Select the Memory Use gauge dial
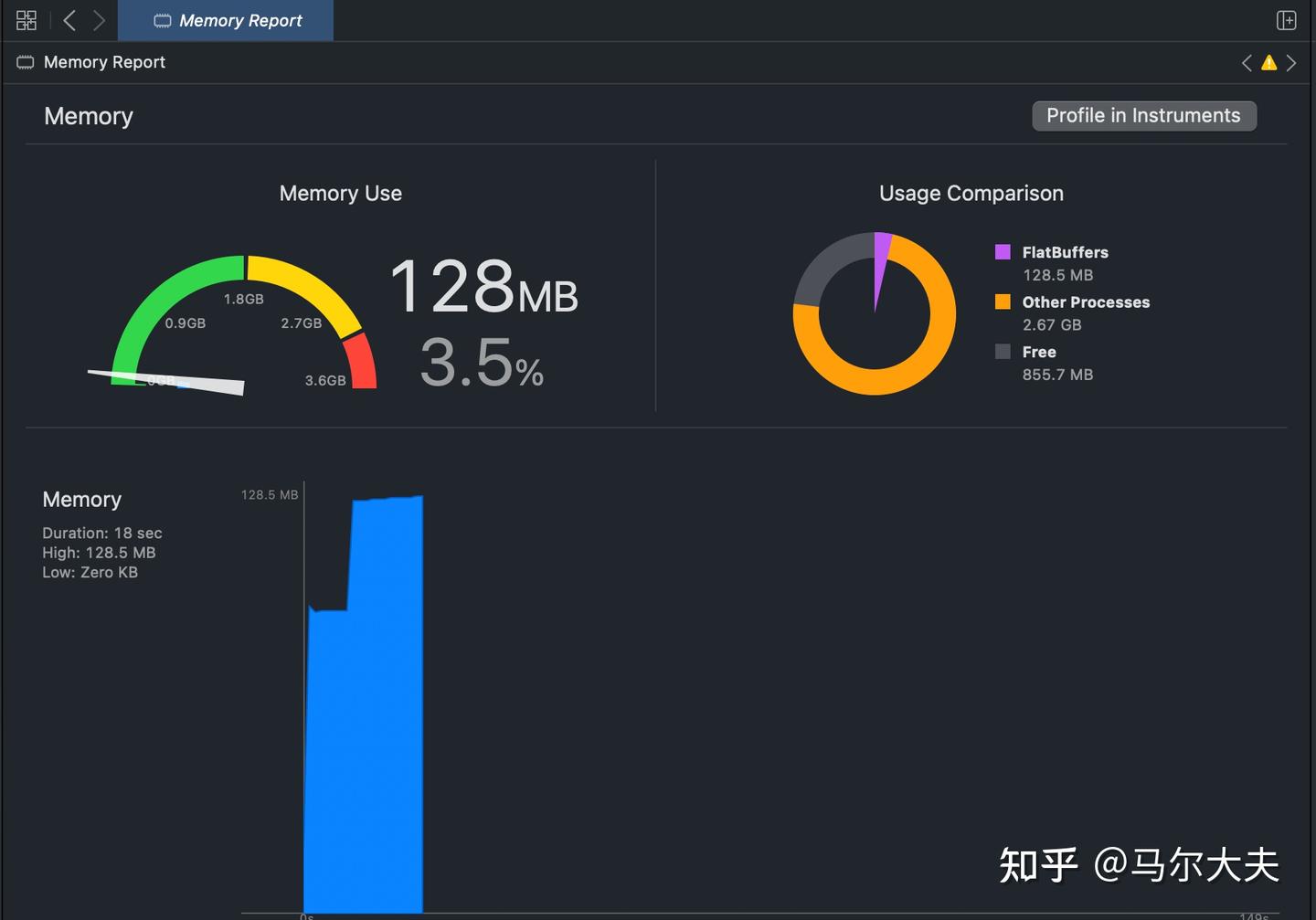The width and height of the screenshot is (1316, 920). point(242,320)
